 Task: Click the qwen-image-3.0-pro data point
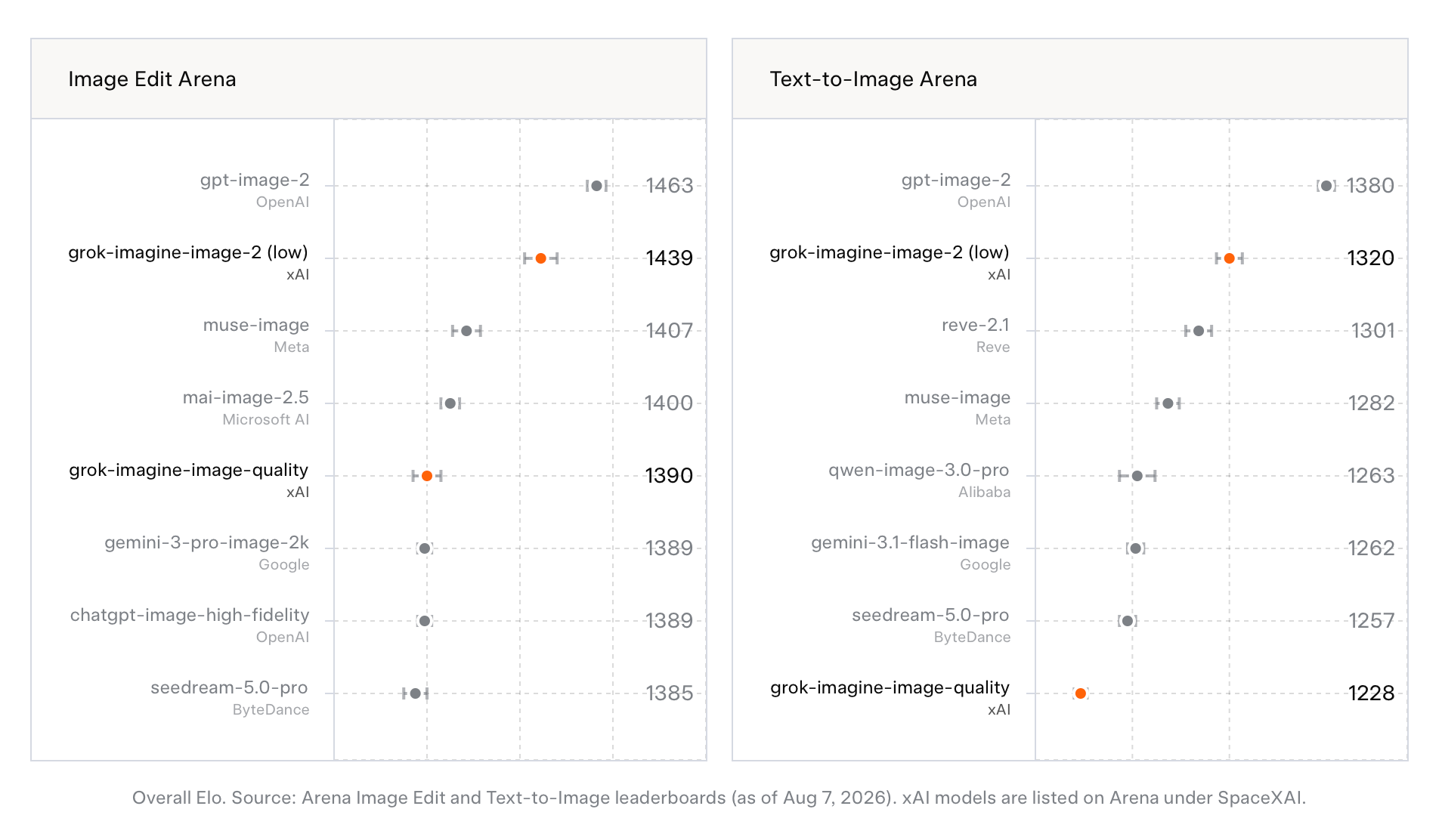tap(1137, 476)
